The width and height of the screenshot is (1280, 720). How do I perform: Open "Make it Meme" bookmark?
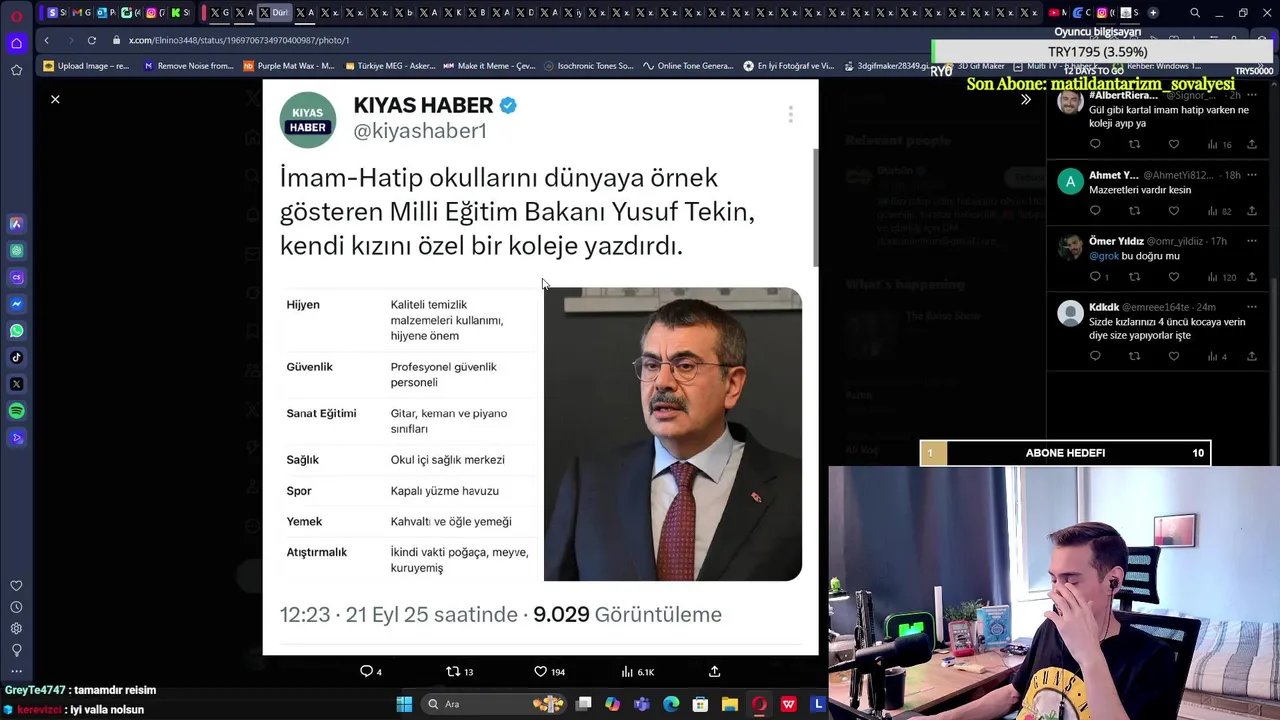488,66
